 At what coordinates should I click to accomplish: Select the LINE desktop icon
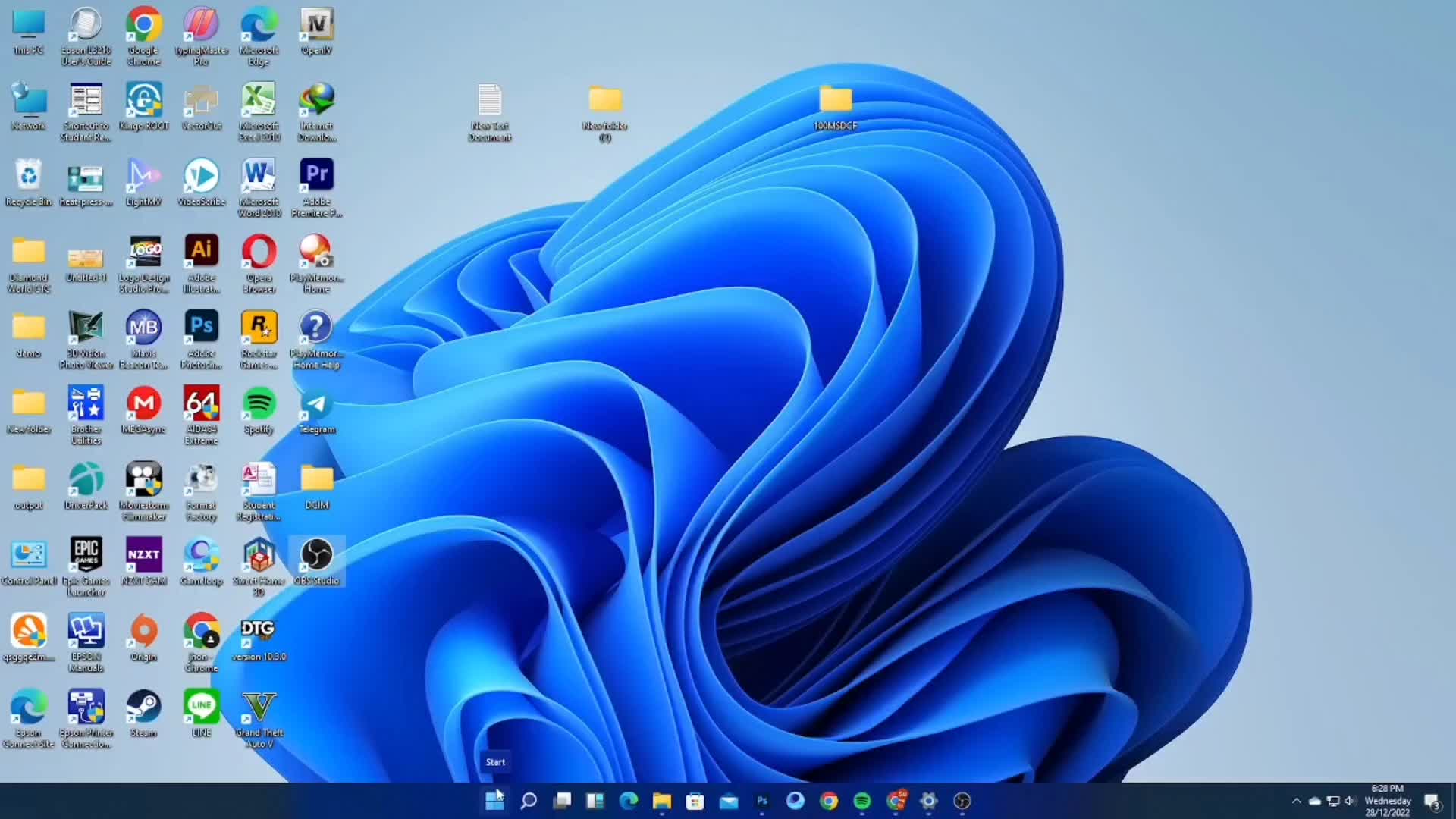click(x=201, y=714)
